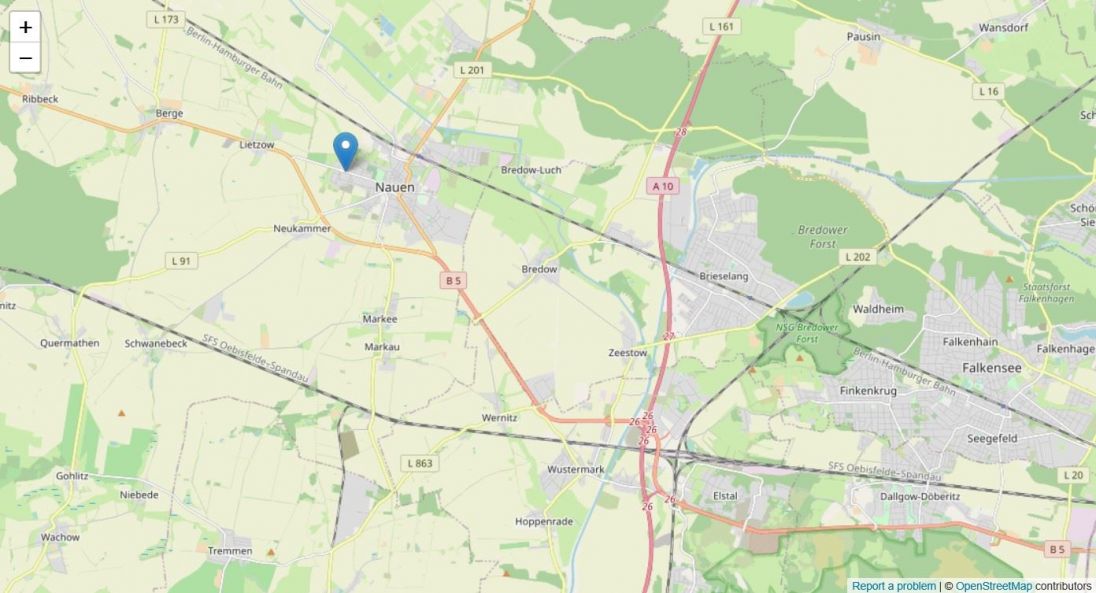Click the L 173 road shield

[166, 20]
